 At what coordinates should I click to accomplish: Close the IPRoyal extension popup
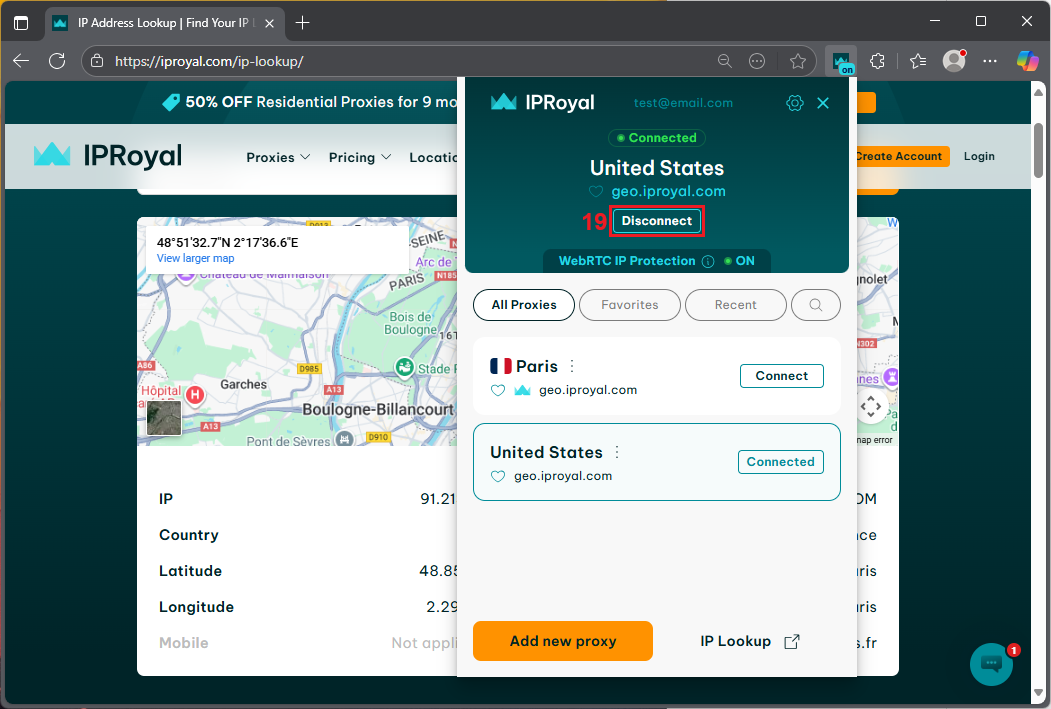point(823,103)
